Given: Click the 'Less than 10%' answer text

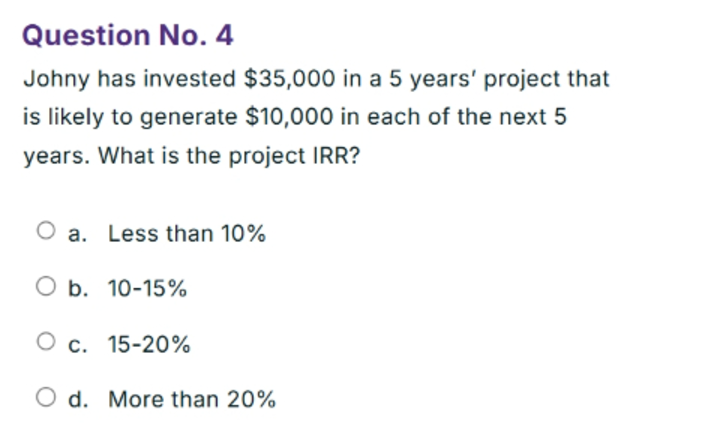Looking at the screenshot, I should (187, 233).
